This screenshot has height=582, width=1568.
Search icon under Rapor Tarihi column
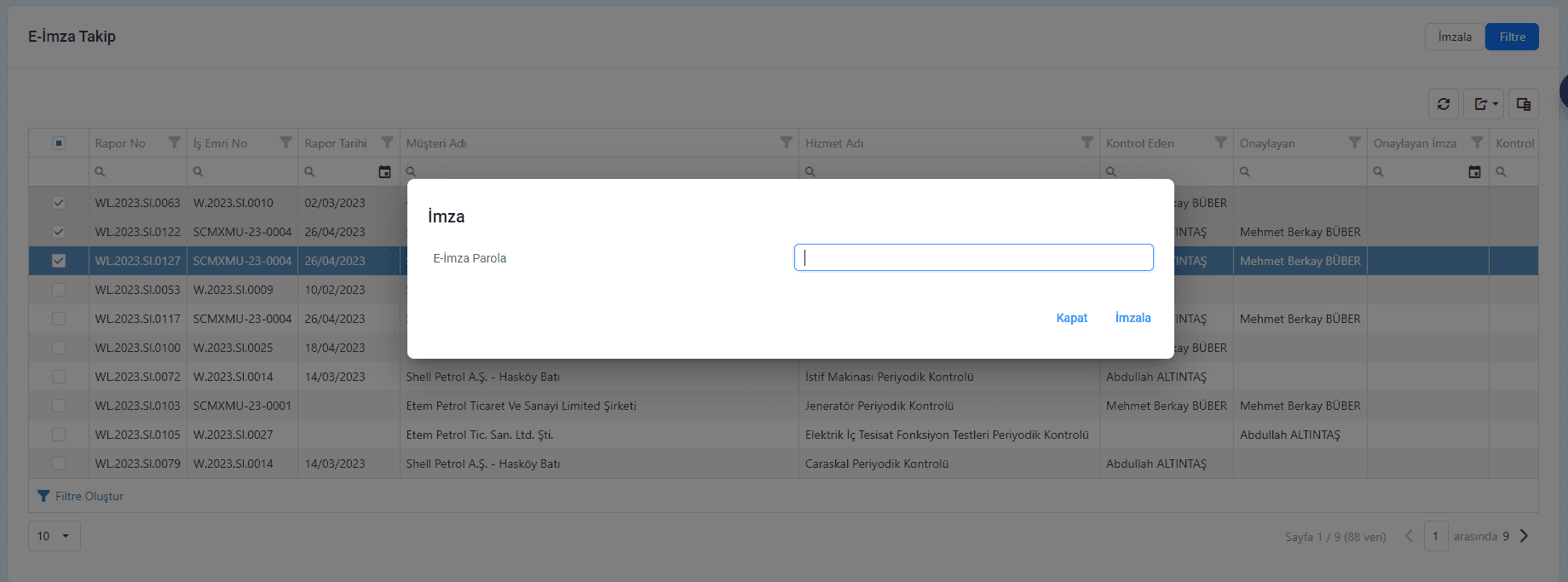pos(310,172)
